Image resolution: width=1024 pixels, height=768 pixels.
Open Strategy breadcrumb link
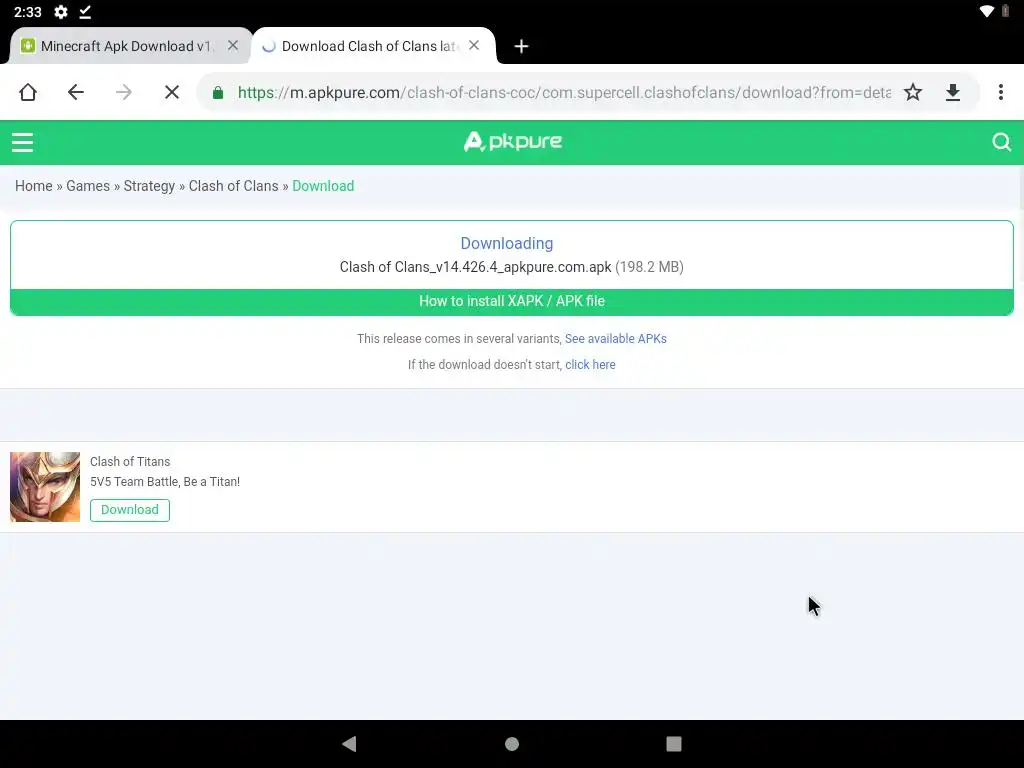pyautogui.click(x=149, y=186)
